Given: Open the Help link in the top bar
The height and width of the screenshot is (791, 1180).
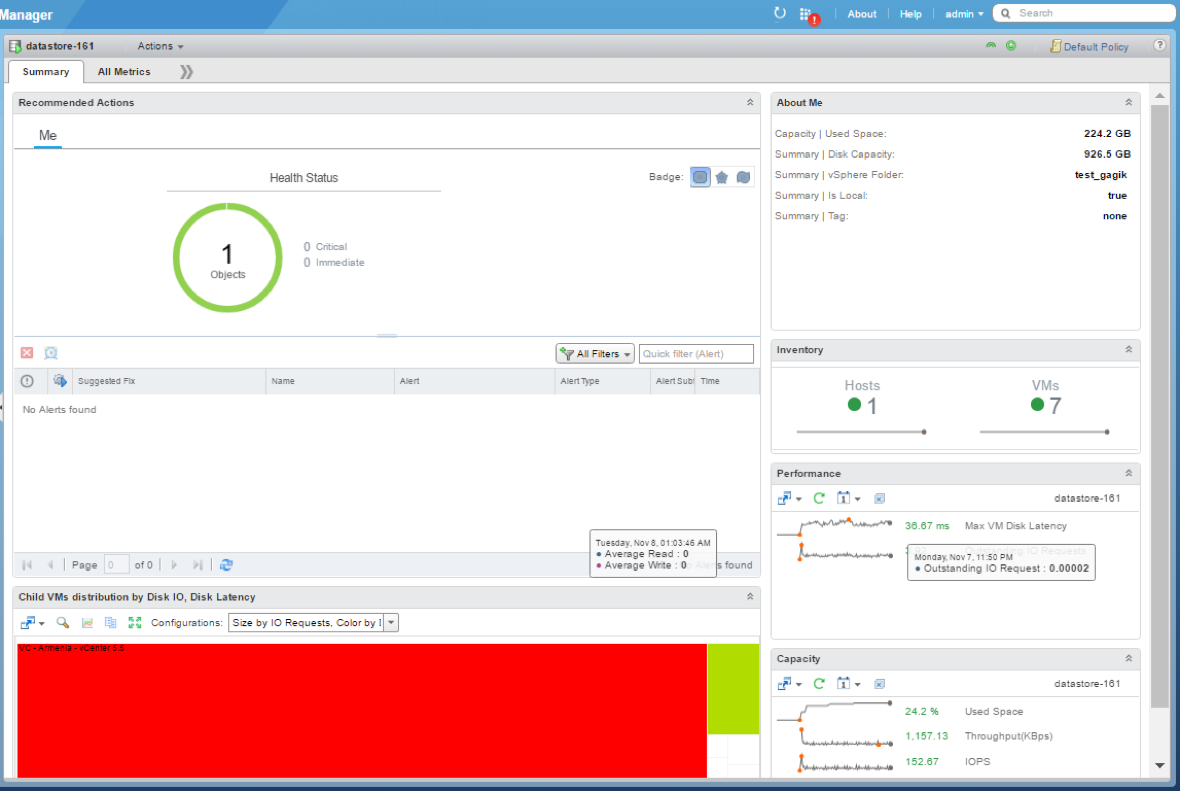Looking at the screenshot, I should [910, 13].
